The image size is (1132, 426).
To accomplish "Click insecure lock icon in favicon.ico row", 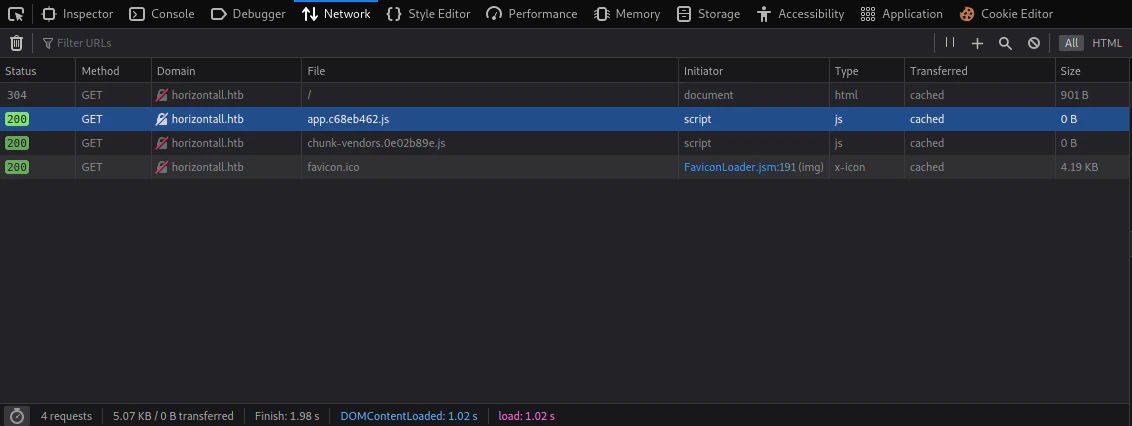I will [162, 167].
